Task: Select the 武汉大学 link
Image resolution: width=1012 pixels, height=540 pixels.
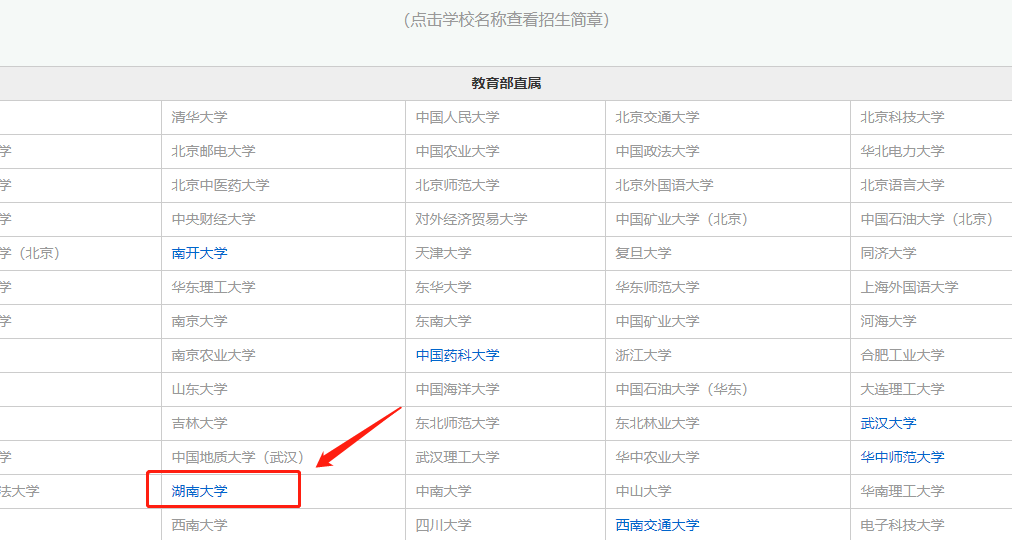Action: (888, 423)
